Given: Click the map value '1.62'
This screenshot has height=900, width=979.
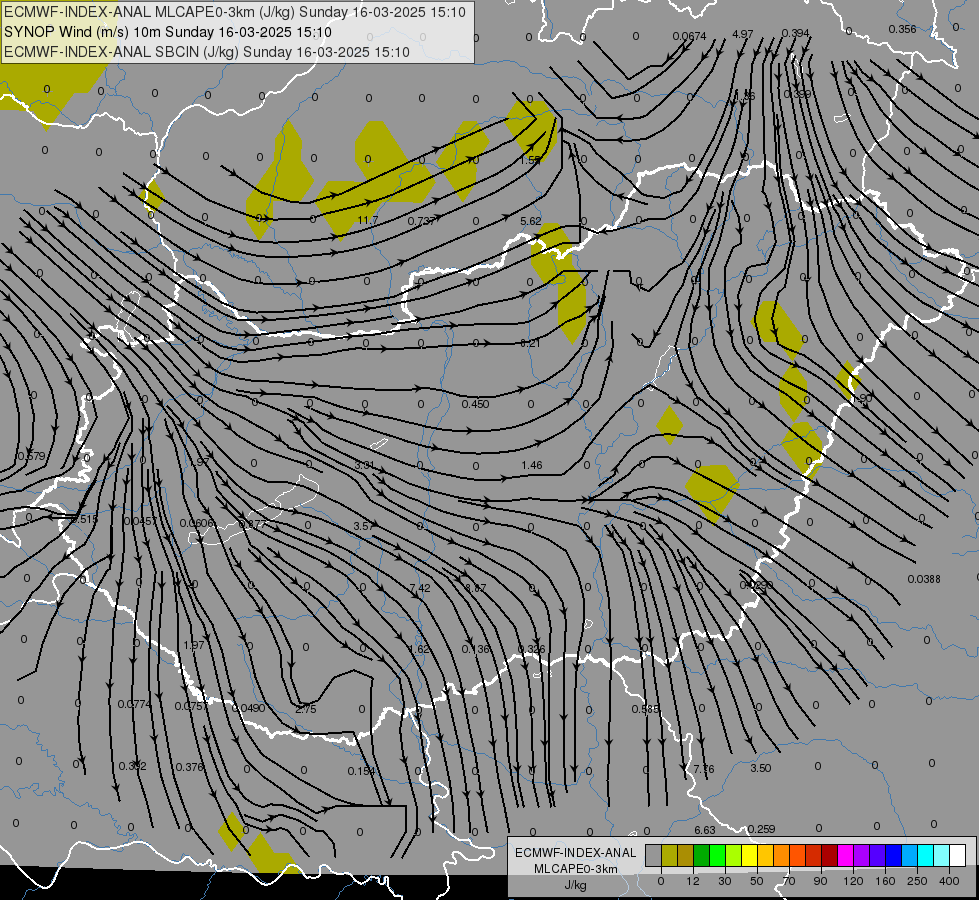Looking at the screenshot, I should click(419, 649).
